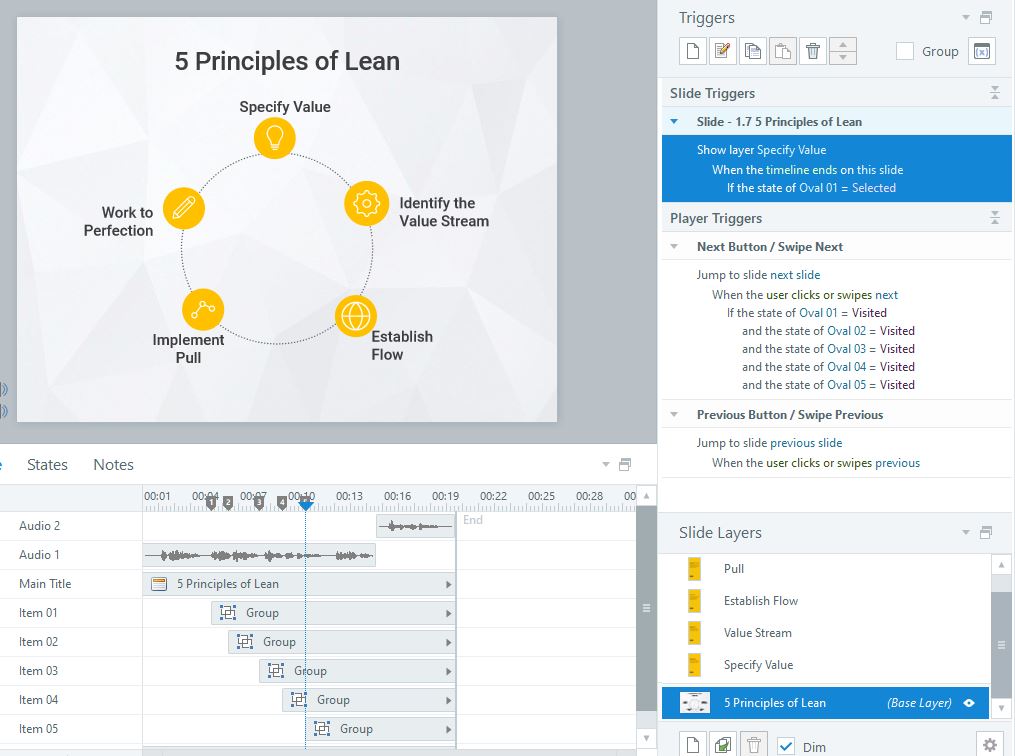Undock the timeline panel
Screen dimensions: 1015x756
pyautogui.click(x=625, y=464)
